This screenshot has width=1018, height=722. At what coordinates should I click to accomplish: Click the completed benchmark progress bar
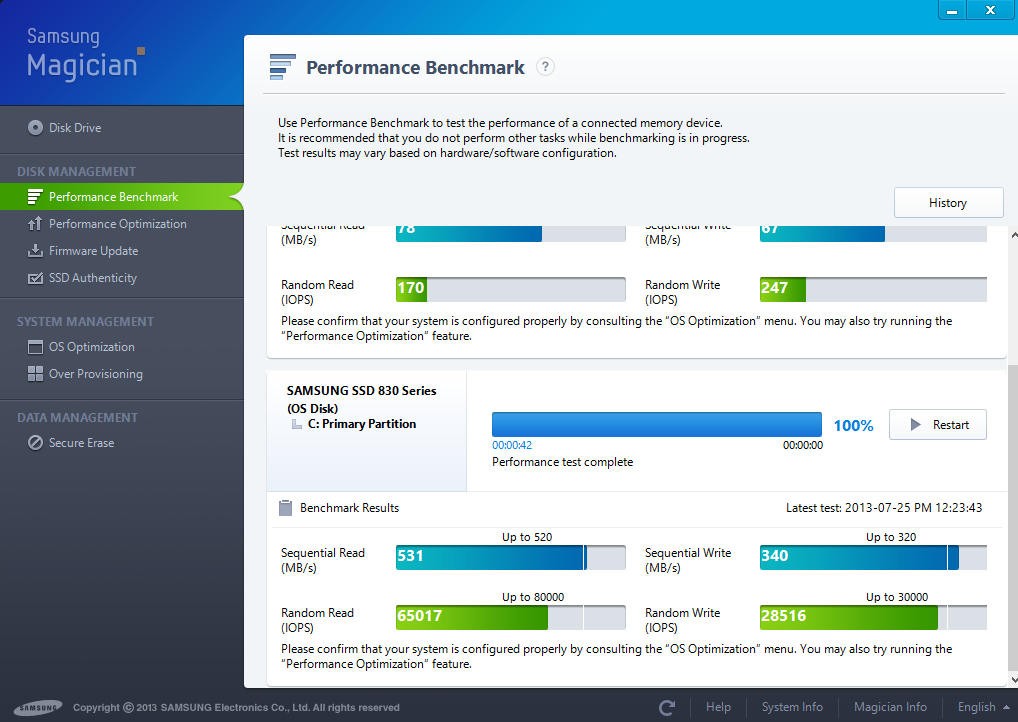[x=656, y=425]
